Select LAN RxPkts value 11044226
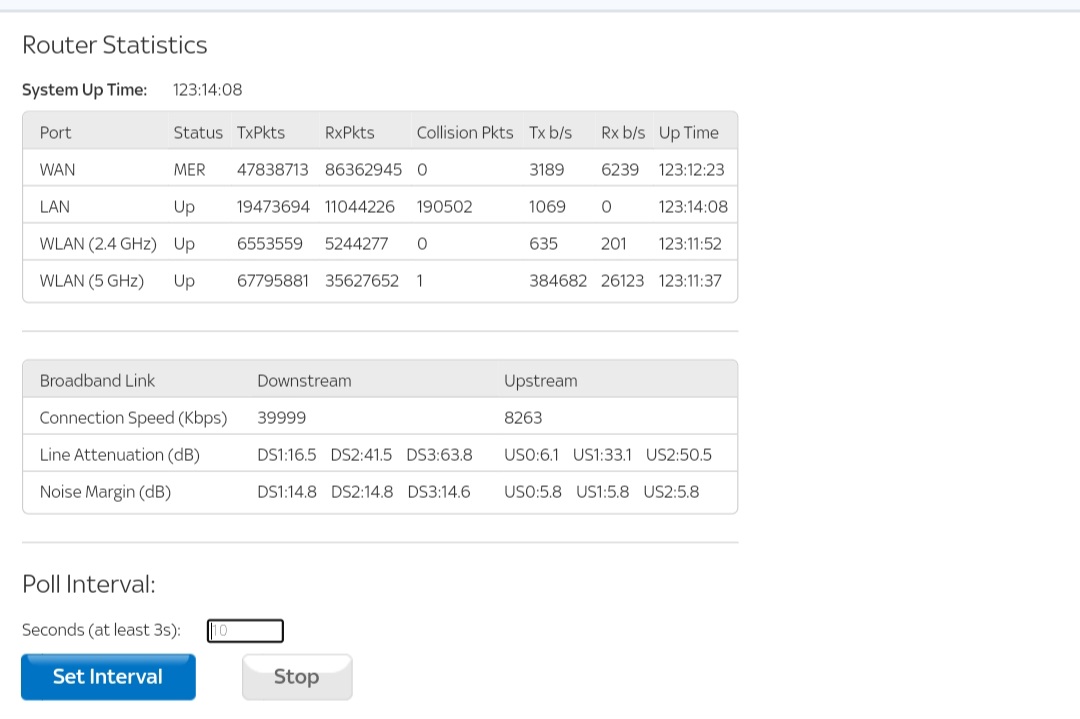1080x719 pixels. click(x=360, y=207)
